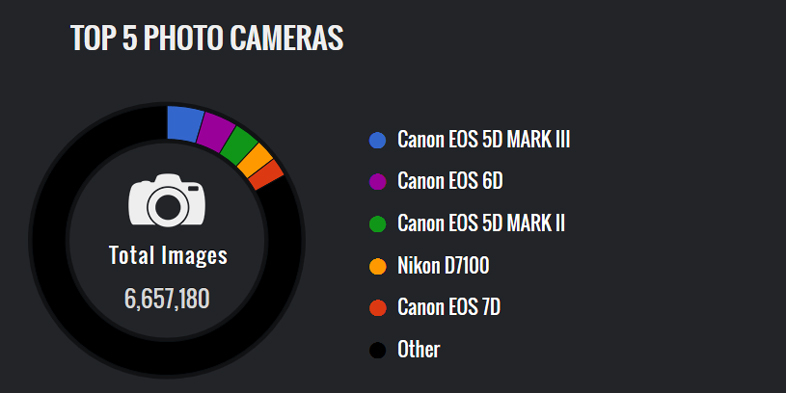786x393 pixels.
Task: Select the blue segment of the donut chart
Action: click(184, 123)
